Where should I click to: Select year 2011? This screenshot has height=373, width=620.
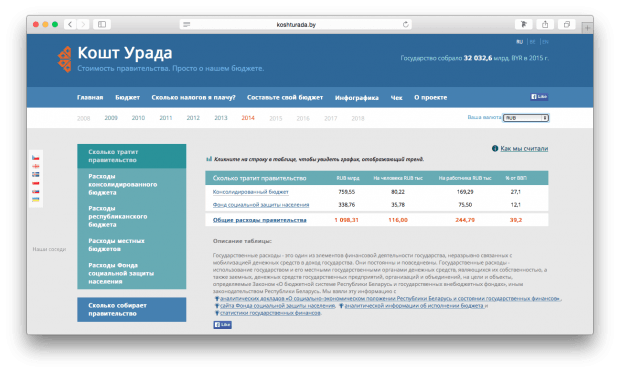166,118
